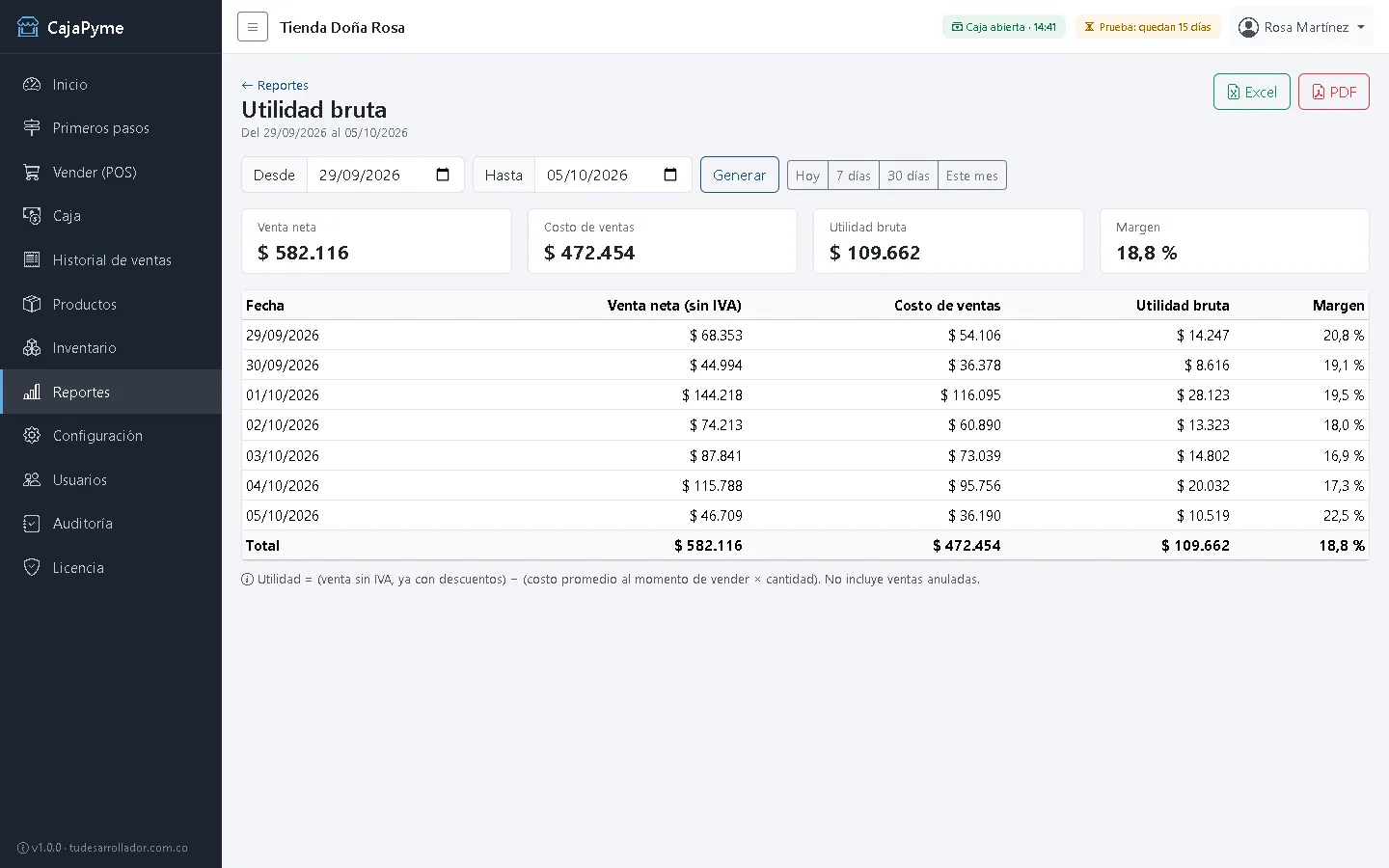Click the Caja cash icon
The width and height of the screenshot is (1389, 868).
(x=32, y=216)
